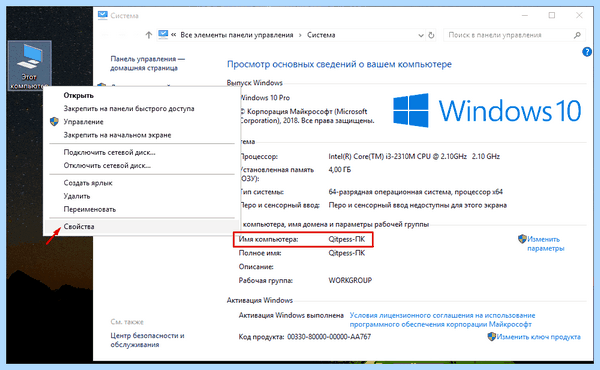The image size is (600, 370).
Task: Click 'Система' breadcrumb segment
Action: (321, 35)
